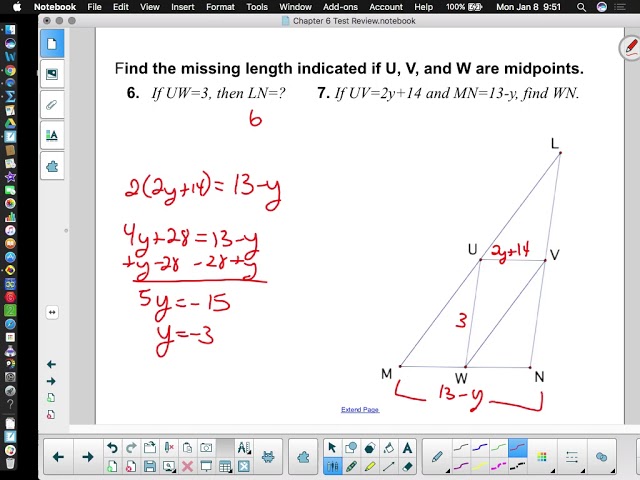Viewport: 640px width, 480px height.
Task: Open the File menu
Action: 94,7
